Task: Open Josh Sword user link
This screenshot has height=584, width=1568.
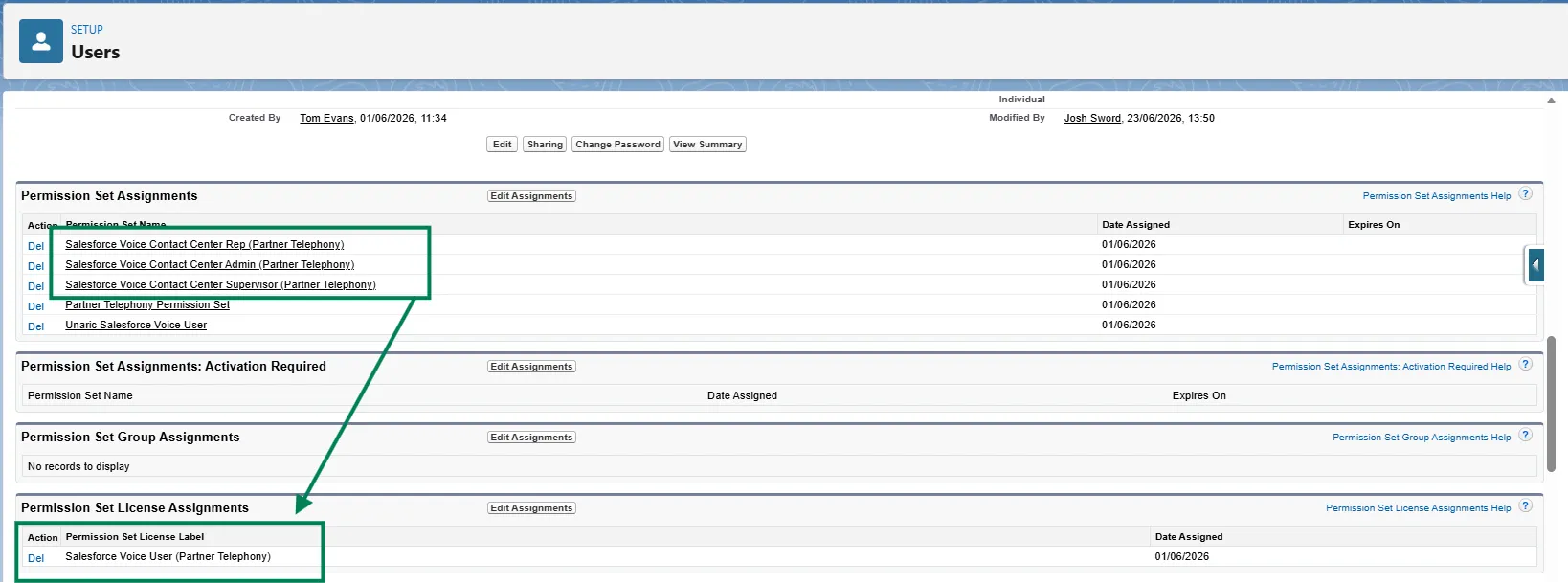Action: click(1092, 119)
